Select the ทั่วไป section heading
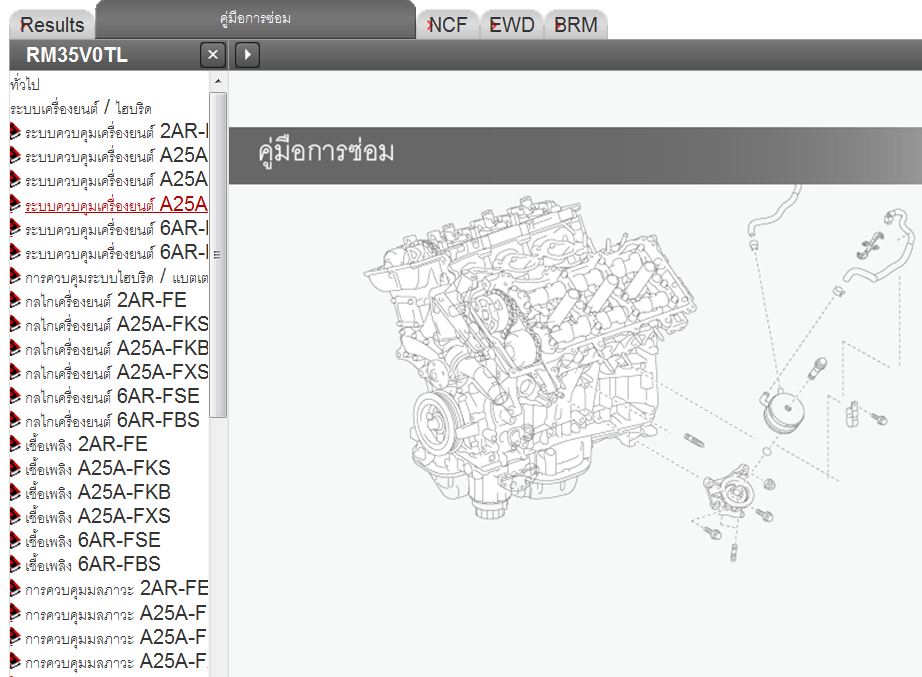 25,84
